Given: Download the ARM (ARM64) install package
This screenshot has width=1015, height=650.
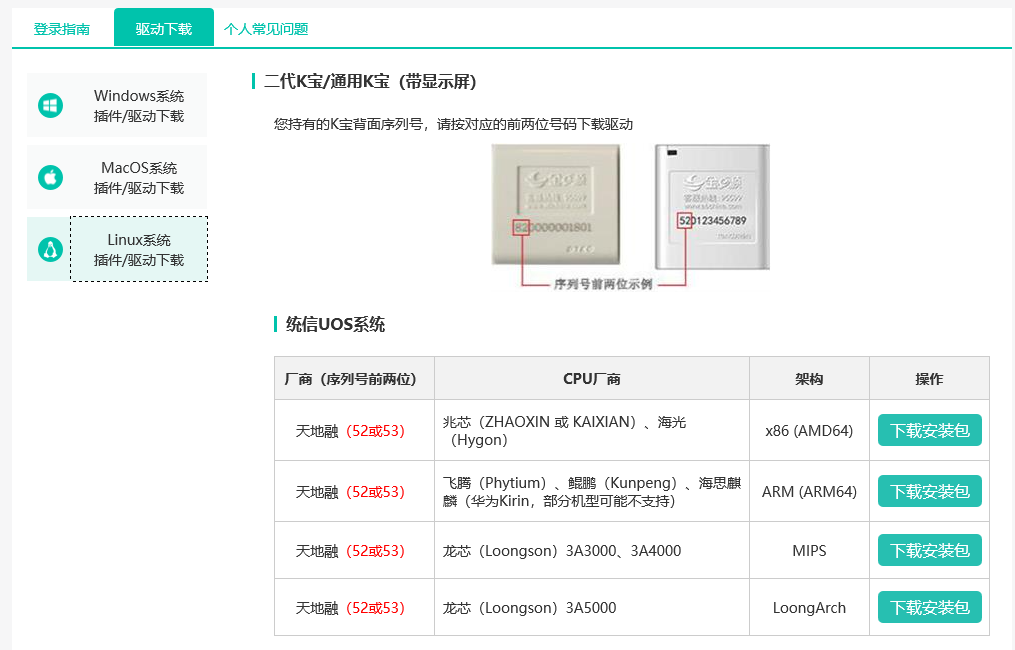Looking at the screenshot, I should pyautogui.click(x=930, y=491).
